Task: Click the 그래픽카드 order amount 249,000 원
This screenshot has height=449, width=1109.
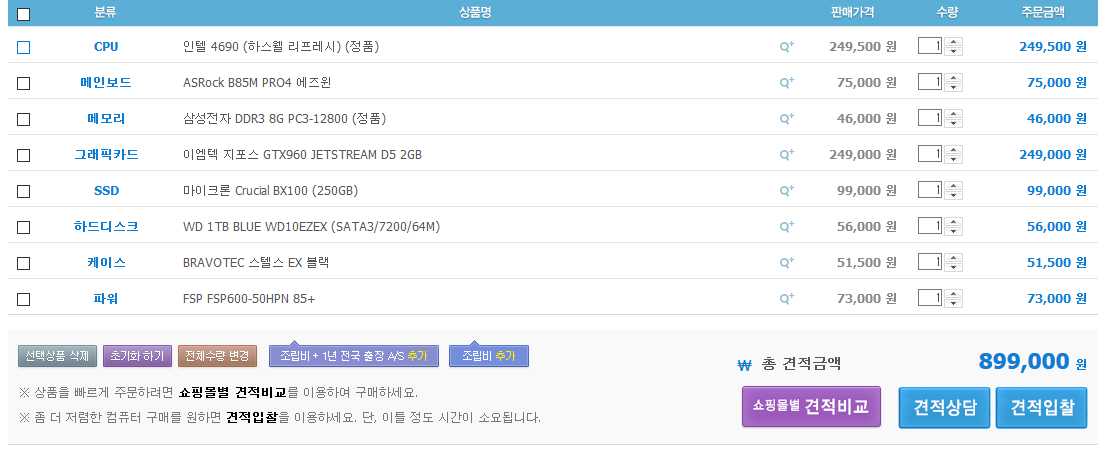Action: click(1053, 154)
